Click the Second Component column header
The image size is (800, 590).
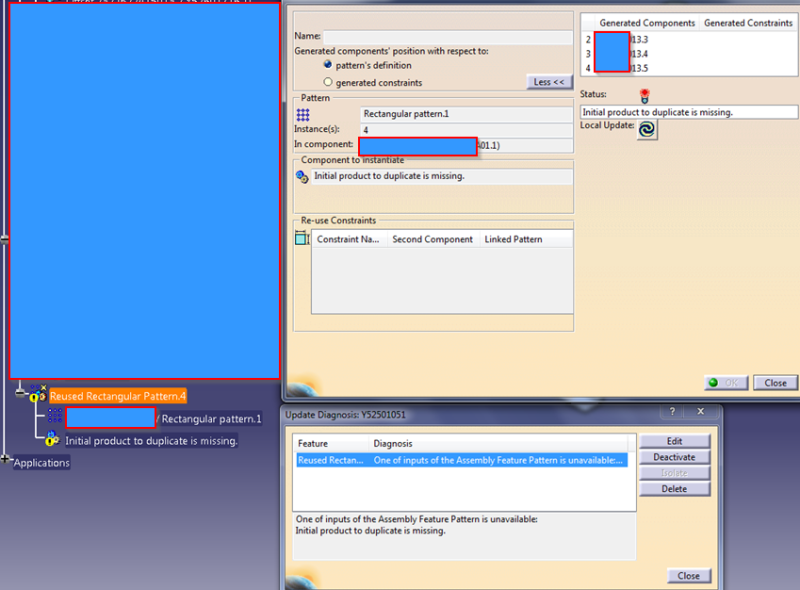click(x=432, y=239)
